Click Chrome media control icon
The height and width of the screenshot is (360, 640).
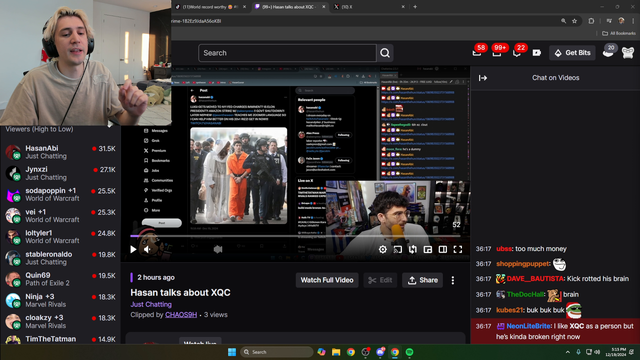click(x=609, y=21)
